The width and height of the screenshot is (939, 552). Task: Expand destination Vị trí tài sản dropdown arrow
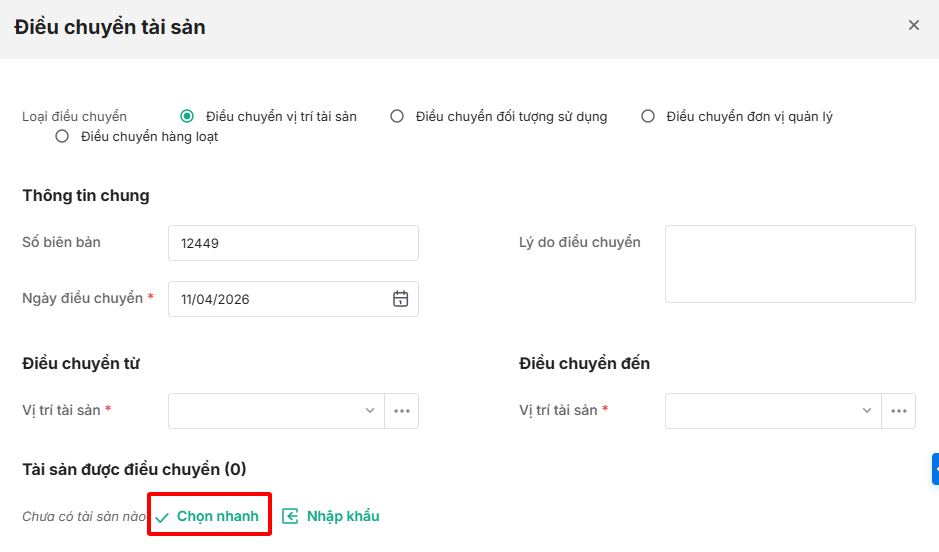[x=867, y=411]
